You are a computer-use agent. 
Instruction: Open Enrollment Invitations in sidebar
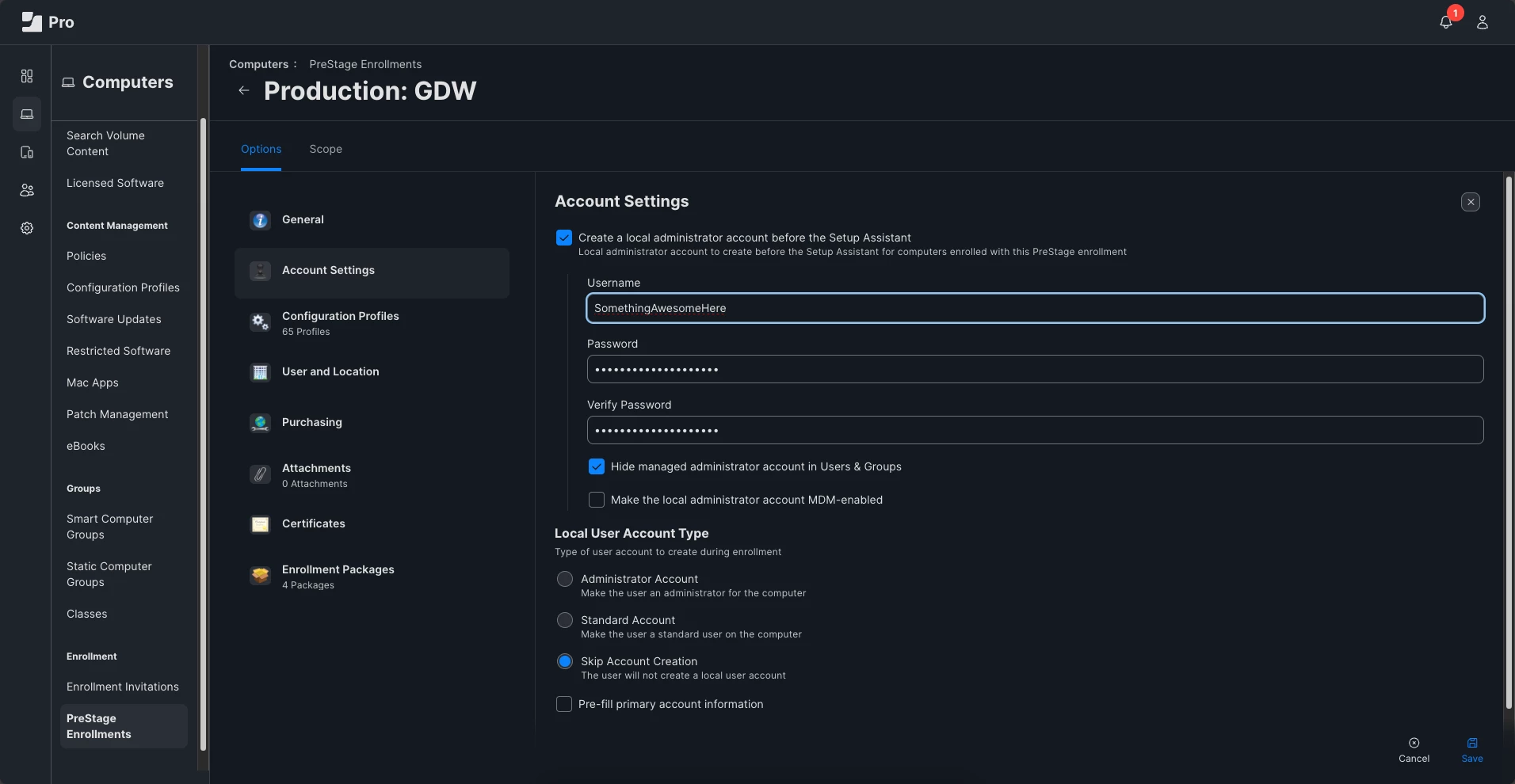[x=124, y=687]
